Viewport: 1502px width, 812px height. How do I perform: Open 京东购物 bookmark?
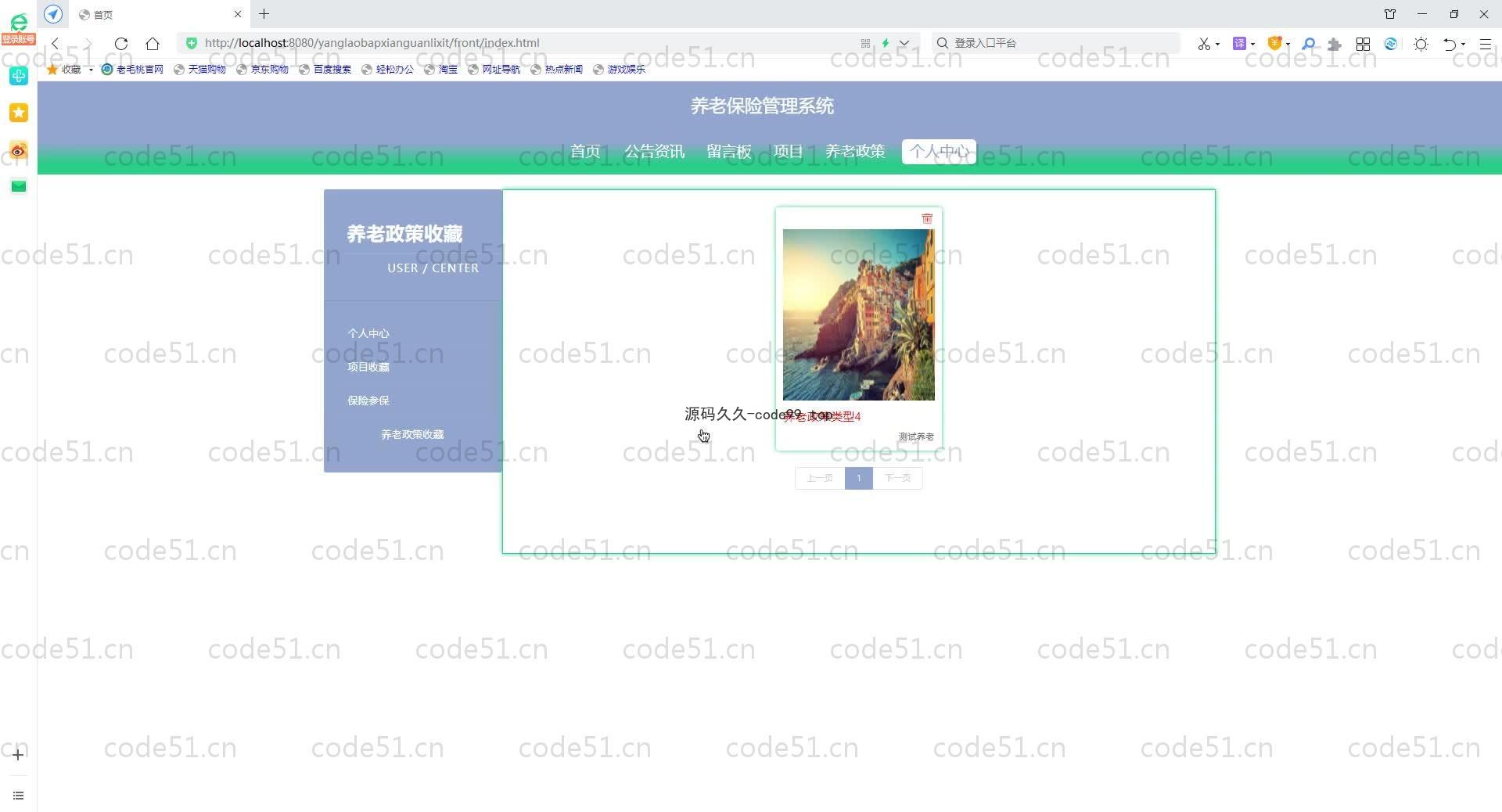click(263, 70)
